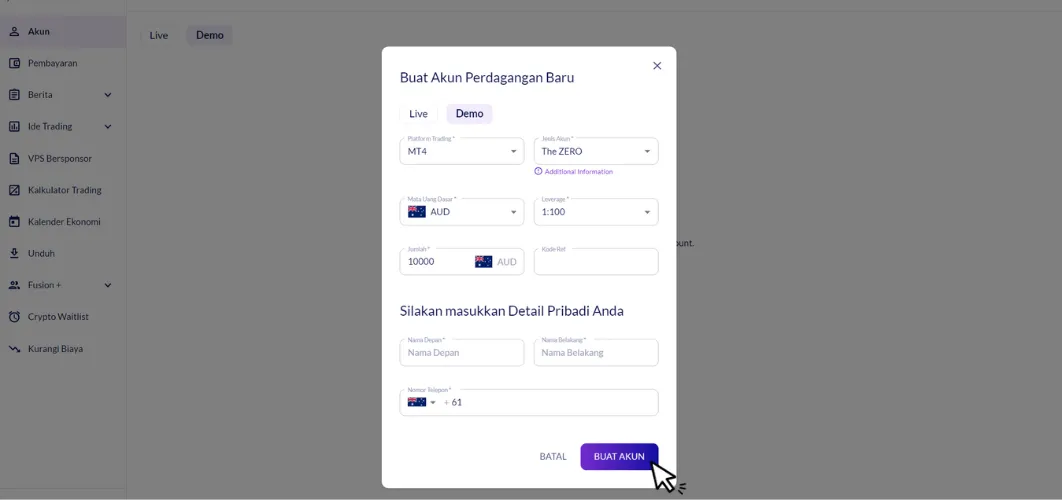1062x500 pixels.
Task: Select Demo toggle in the dialog
Action: pos(469,114)
